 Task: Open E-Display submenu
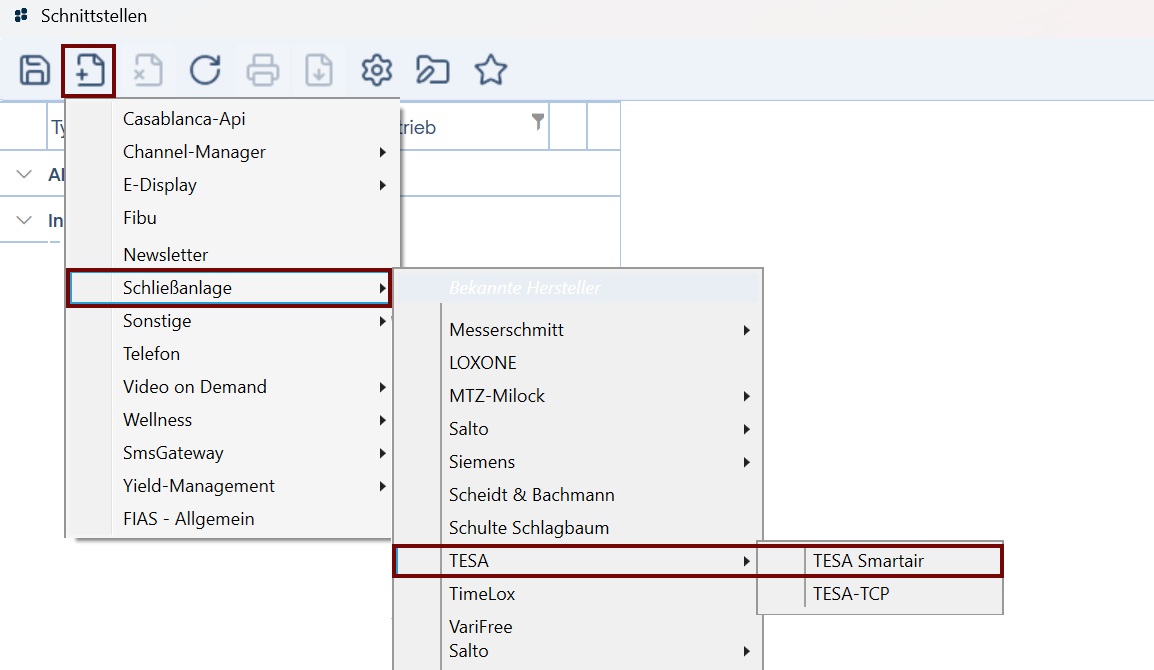[x=233, y=185]
